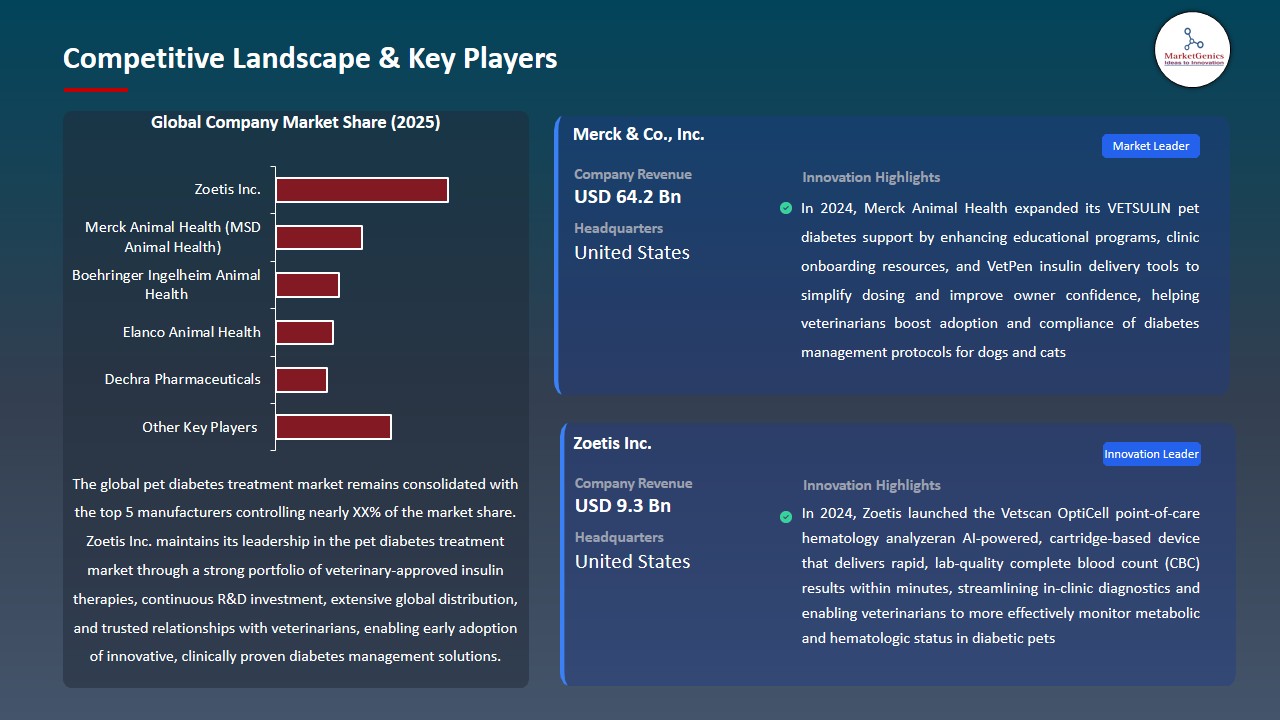This screenshot has width=1280, height=720.
Task: Select the Zoetis Inc. bar in chart
Action: [362, 190]
